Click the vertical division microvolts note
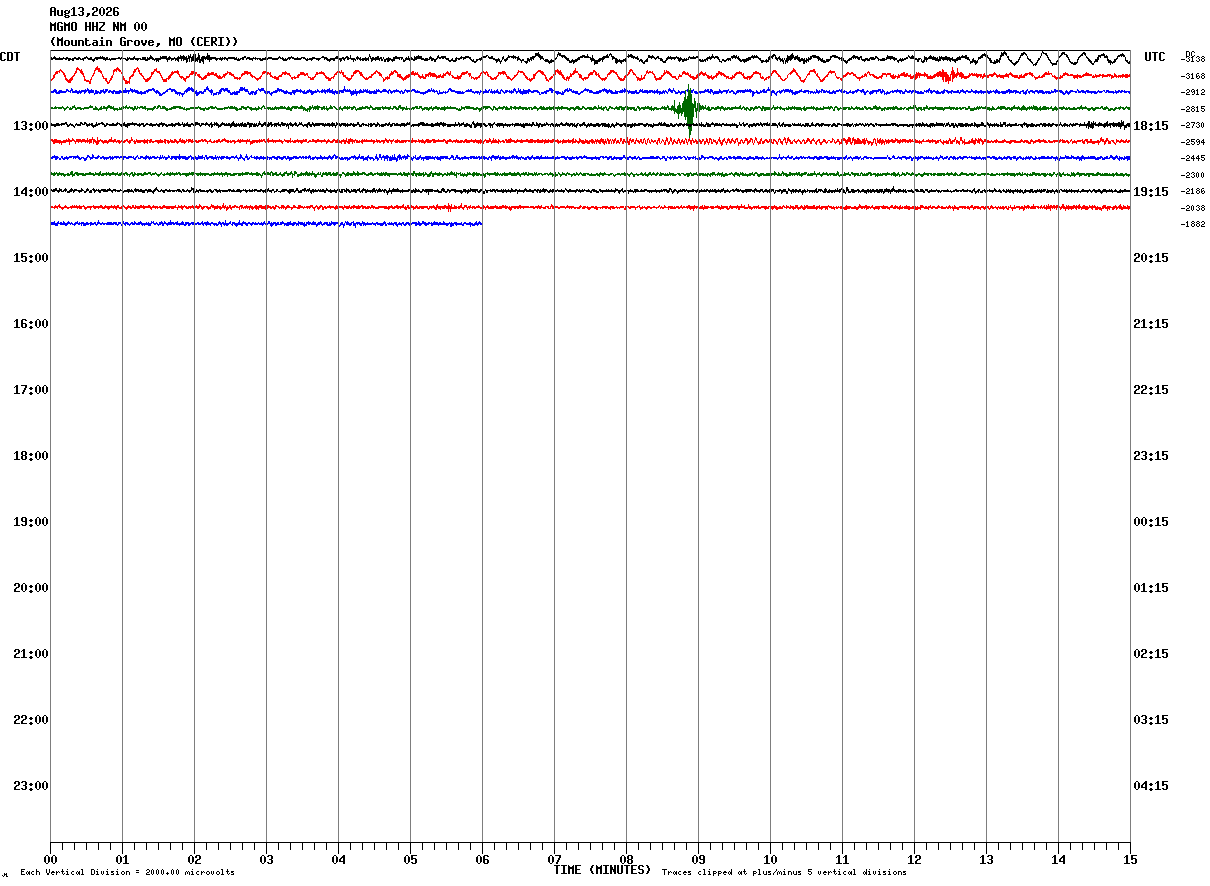The image size is (1210, 886). [x=127, y=873]
